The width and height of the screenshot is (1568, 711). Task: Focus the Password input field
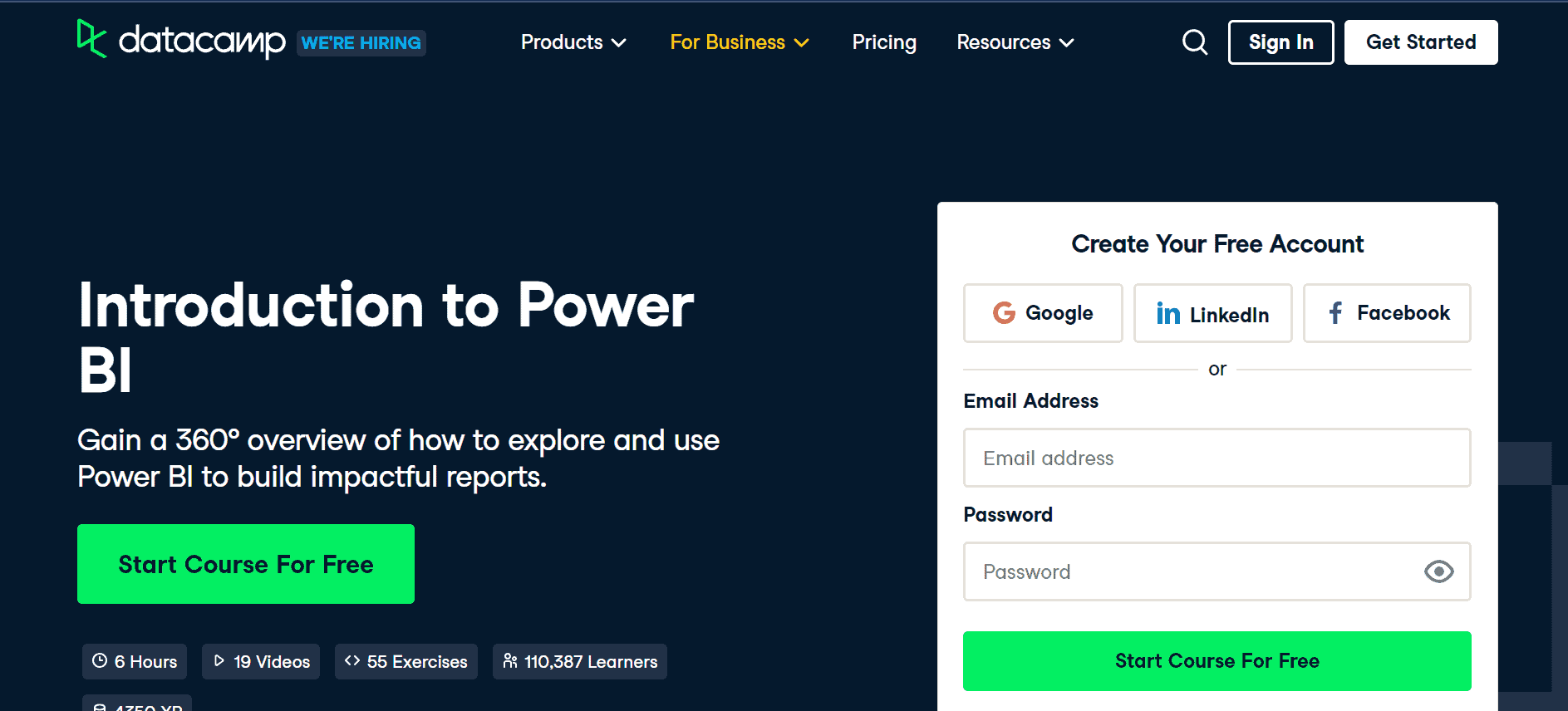[1217, 571]
